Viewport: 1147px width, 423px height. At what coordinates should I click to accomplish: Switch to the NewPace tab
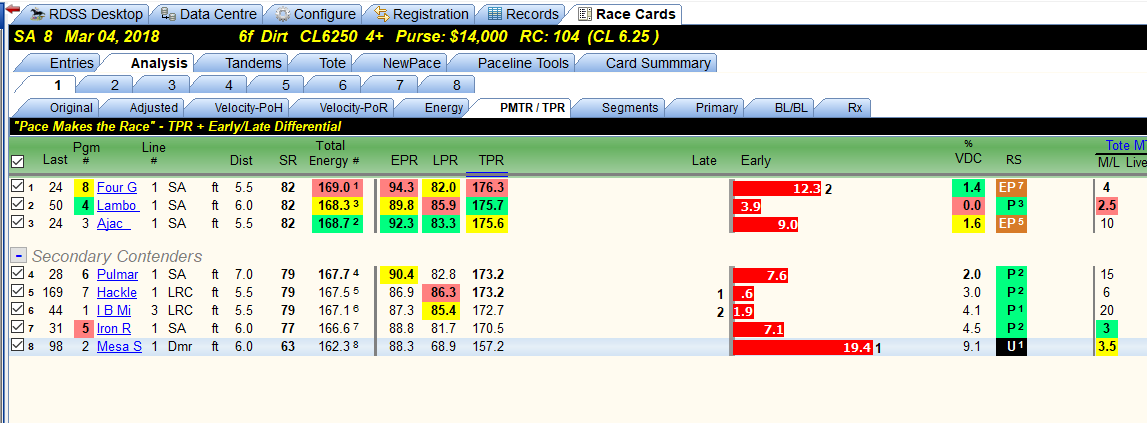404,63
